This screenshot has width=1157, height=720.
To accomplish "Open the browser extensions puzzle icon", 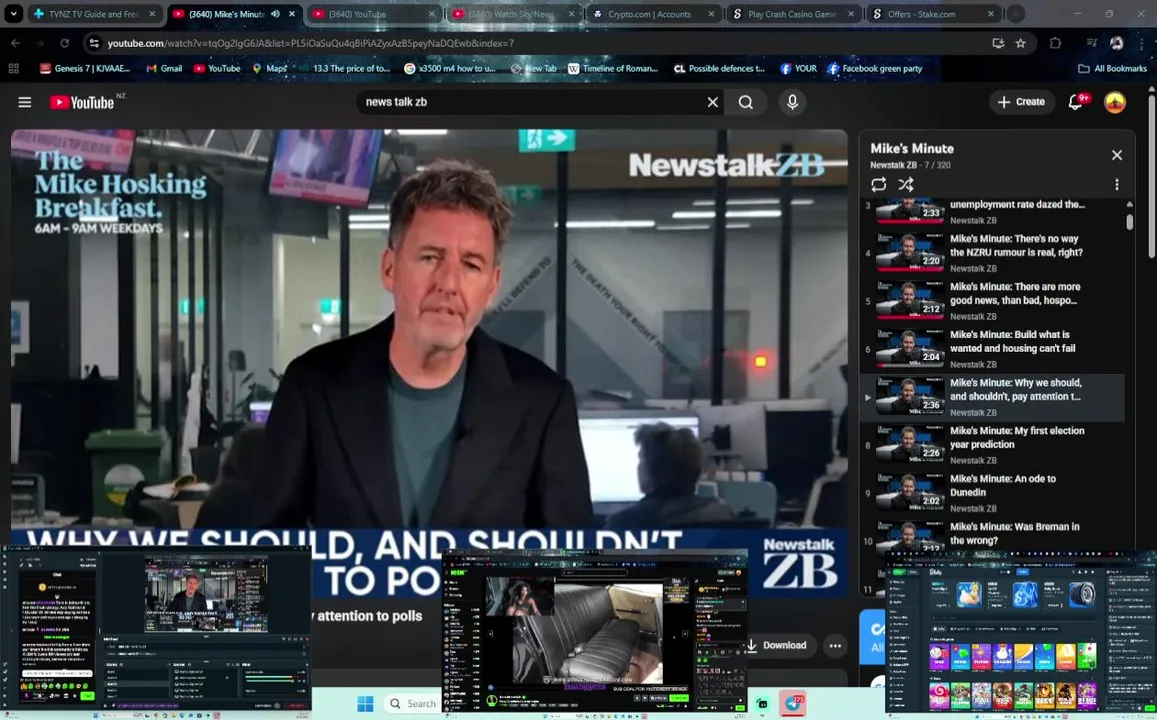I will pyautogui.click(x=1055, y=44).
